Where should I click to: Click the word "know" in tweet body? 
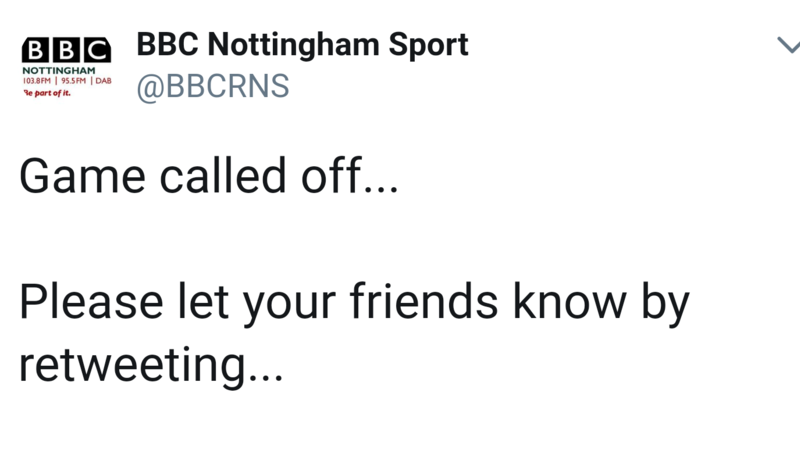click(569, 302)
